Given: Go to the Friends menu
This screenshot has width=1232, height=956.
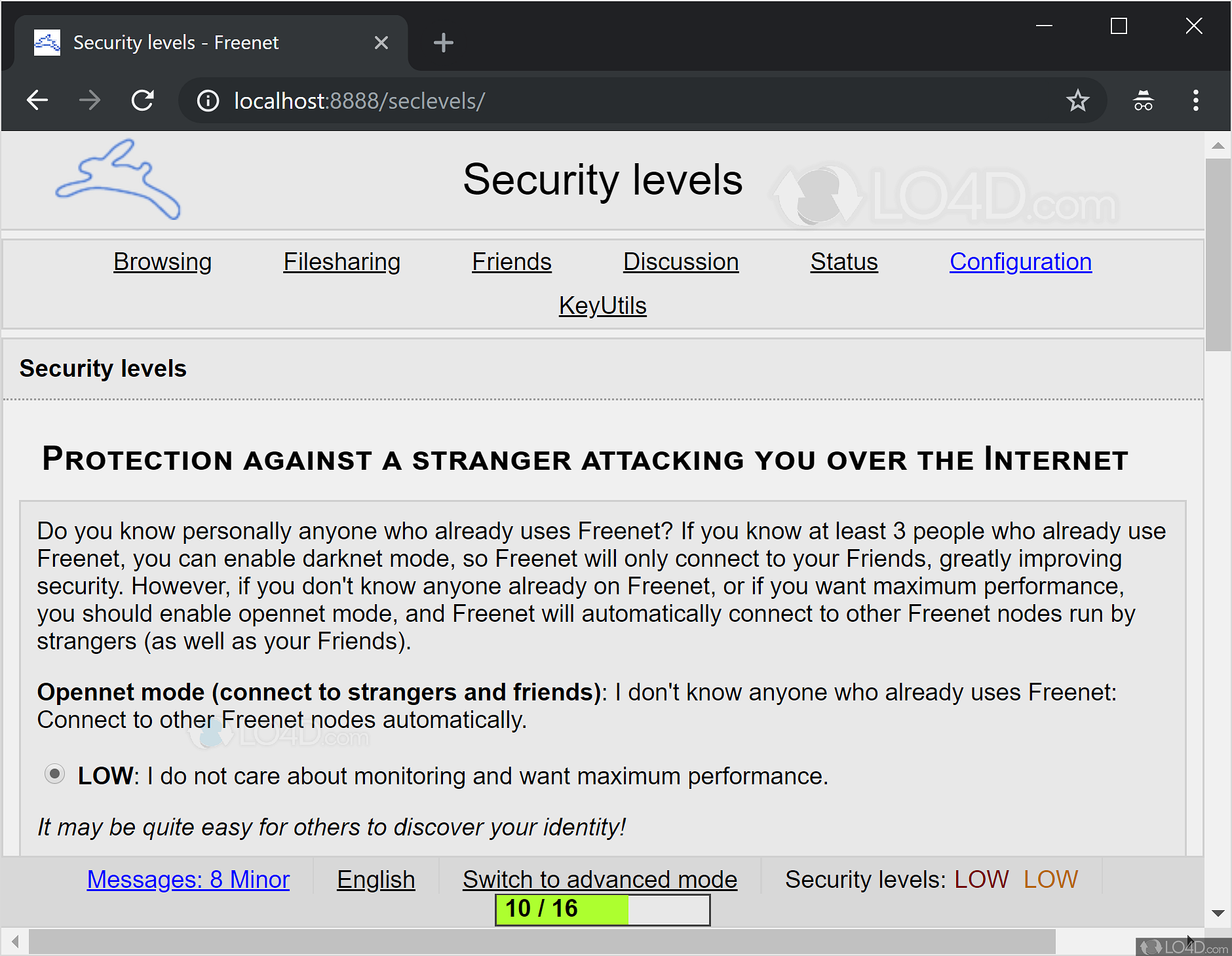Looking at the screenshot, I should pos(511,261).
